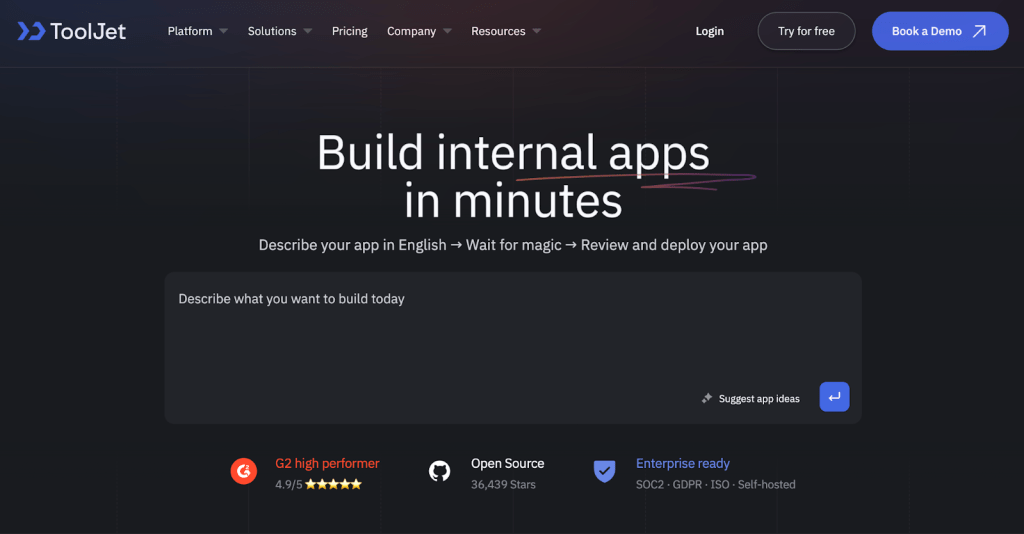The height and width of the screenshot is (534, 1024).
Task: Expand the Platform dropdown arrow
Action: (x=223, y=31)
